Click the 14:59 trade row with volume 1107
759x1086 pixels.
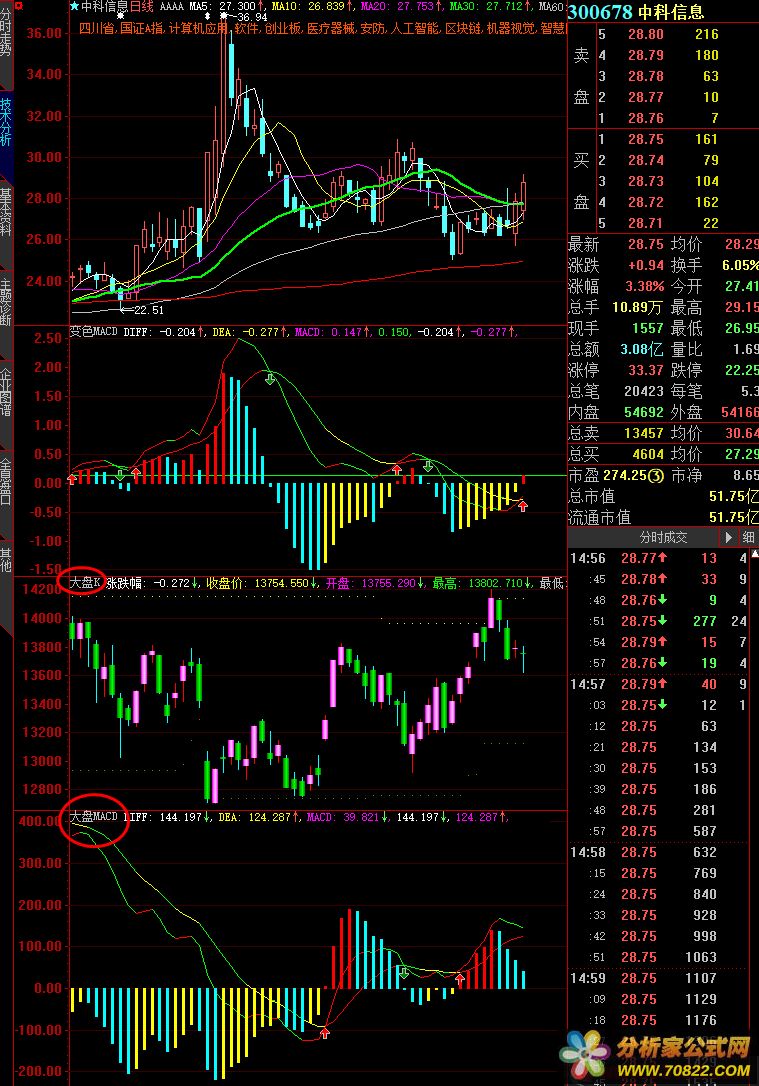658,978
